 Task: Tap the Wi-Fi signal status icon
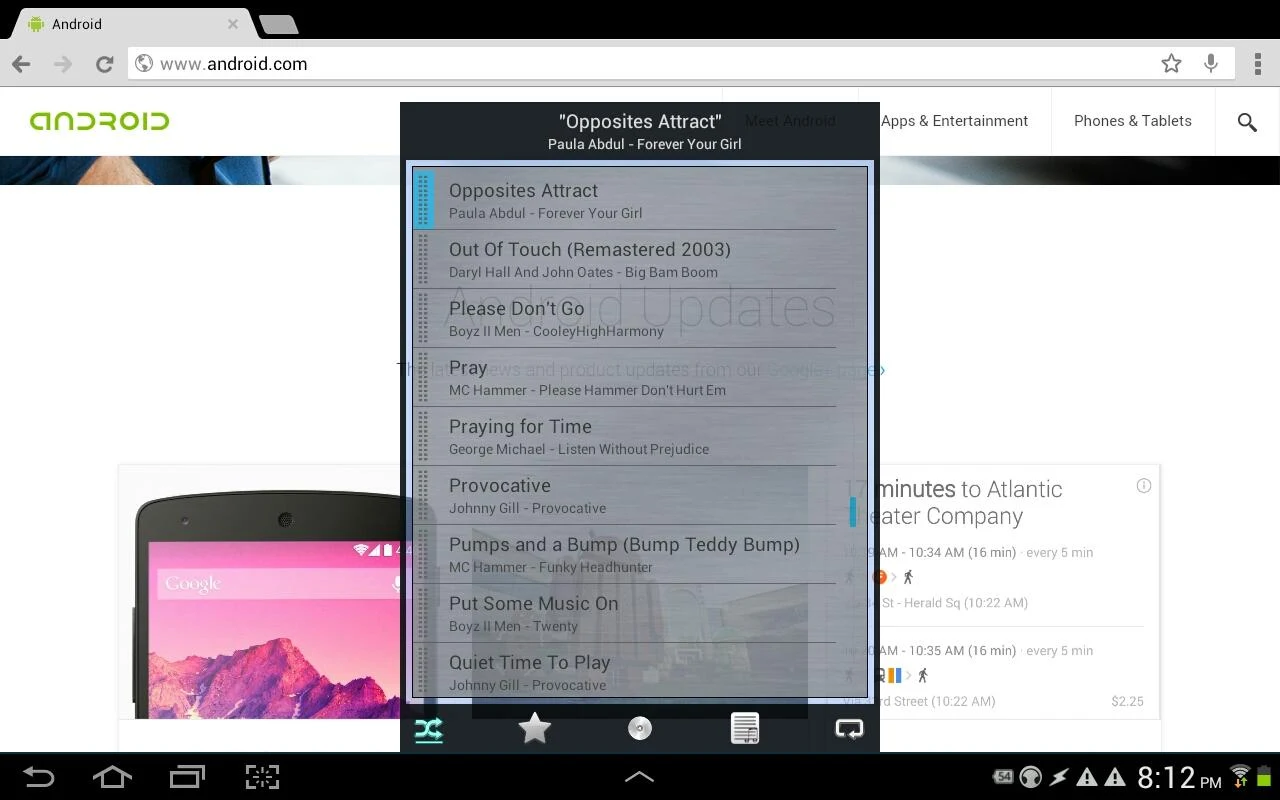tap(1240, 774)
